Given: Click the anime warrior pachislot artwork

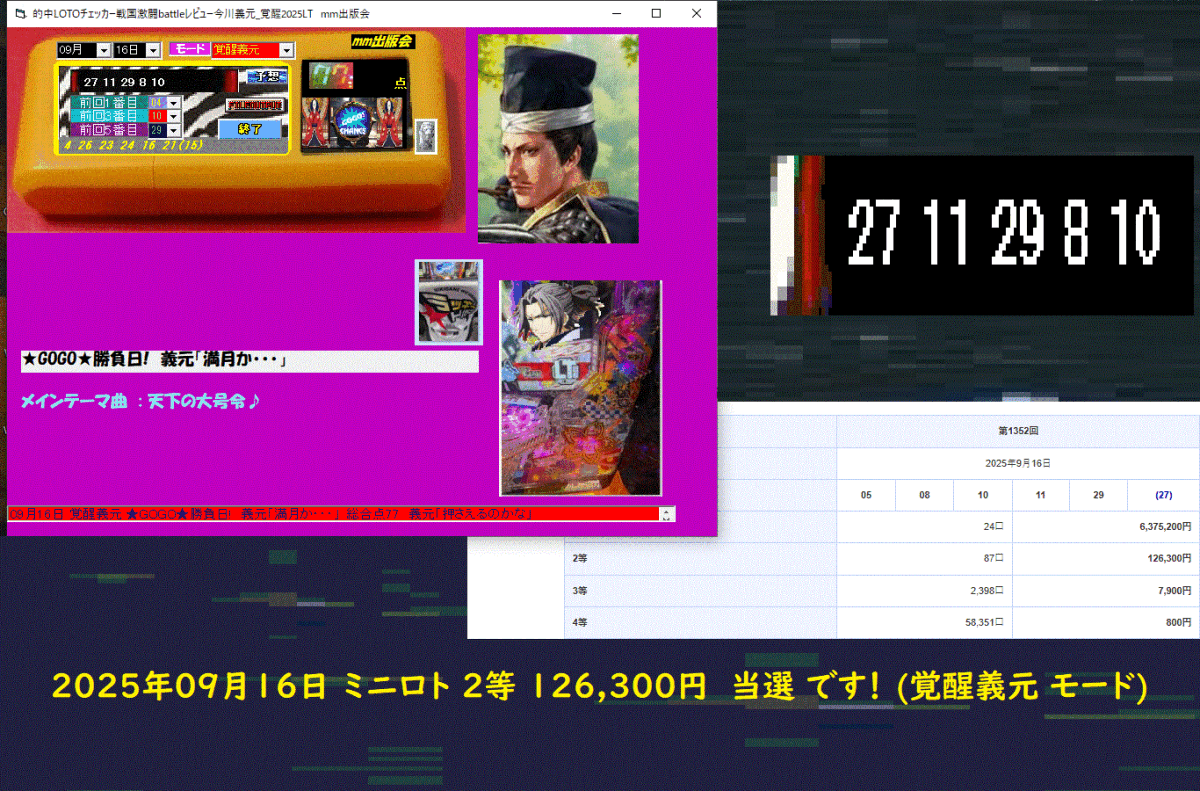Looking at the screenshot, I should (x=581, y=388).
